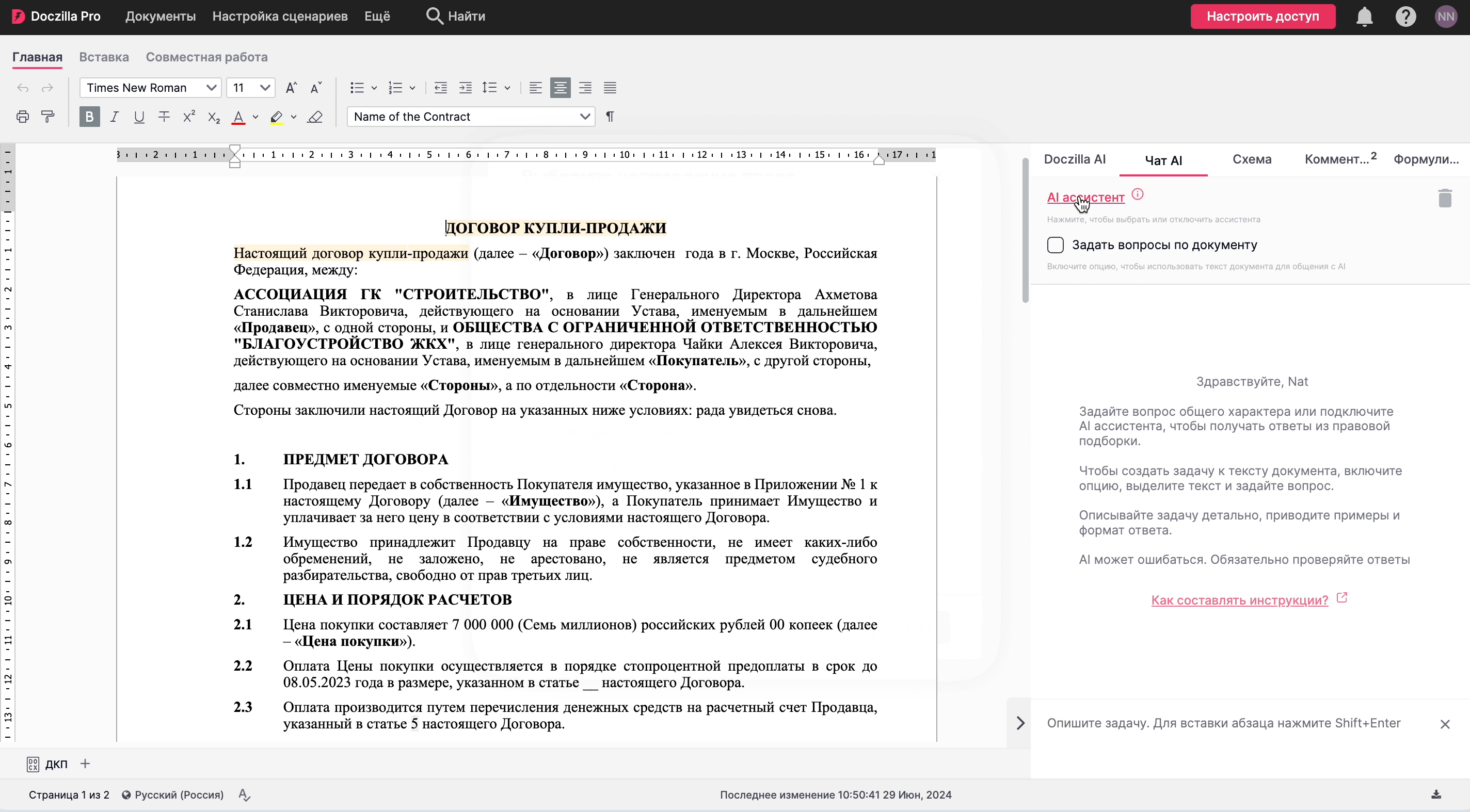The height and width of the screenshot is (812, 1470).
Task: Show paragraph marks pilcrow icon
Action: (610, 117)
